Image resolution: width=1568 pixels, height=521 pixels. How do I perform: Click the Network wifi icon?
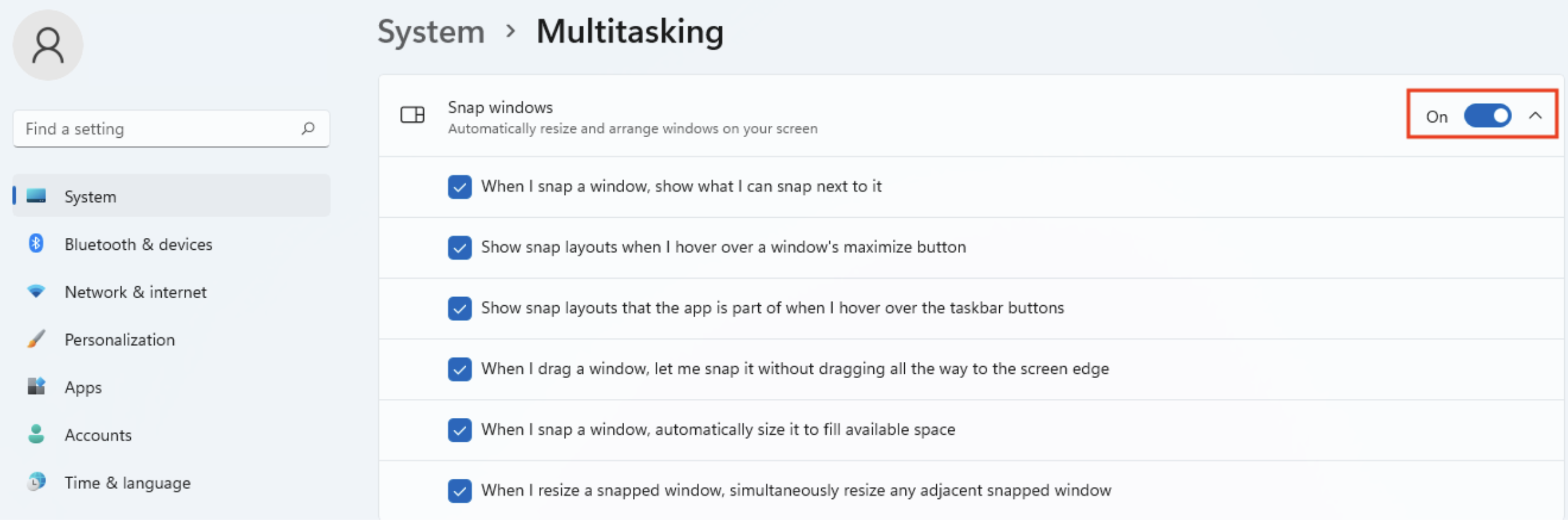pos(36,291)
